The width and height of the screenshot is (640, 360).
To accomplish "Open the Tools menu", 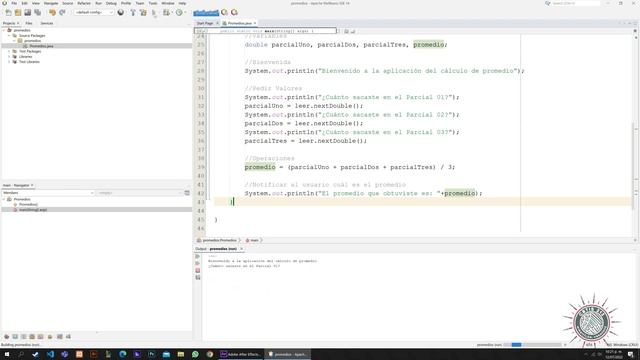I will [153, 3].
